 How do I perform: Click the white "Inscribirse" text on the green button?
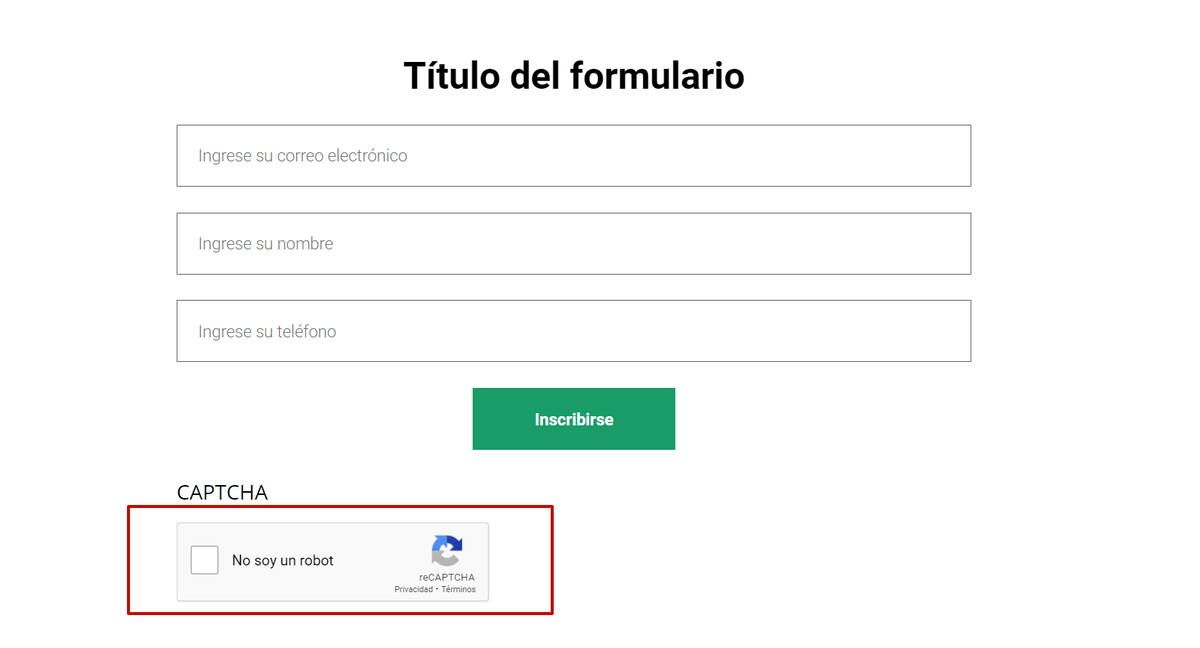574,420
